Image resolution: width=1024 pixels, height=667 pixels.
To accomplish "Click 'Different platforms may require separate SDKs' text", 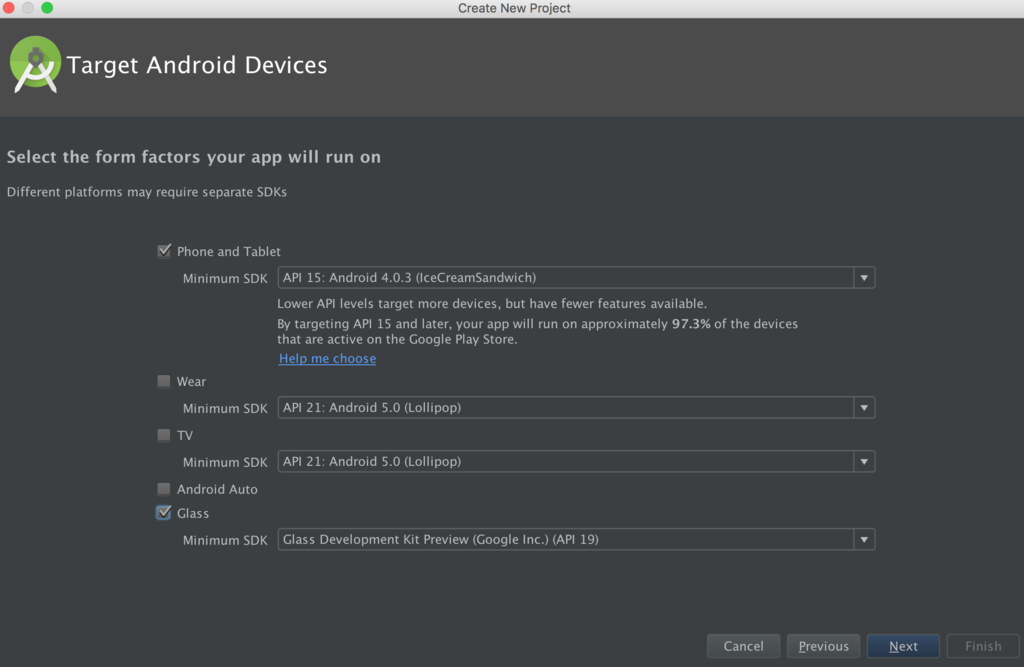I will pos(147,192).
